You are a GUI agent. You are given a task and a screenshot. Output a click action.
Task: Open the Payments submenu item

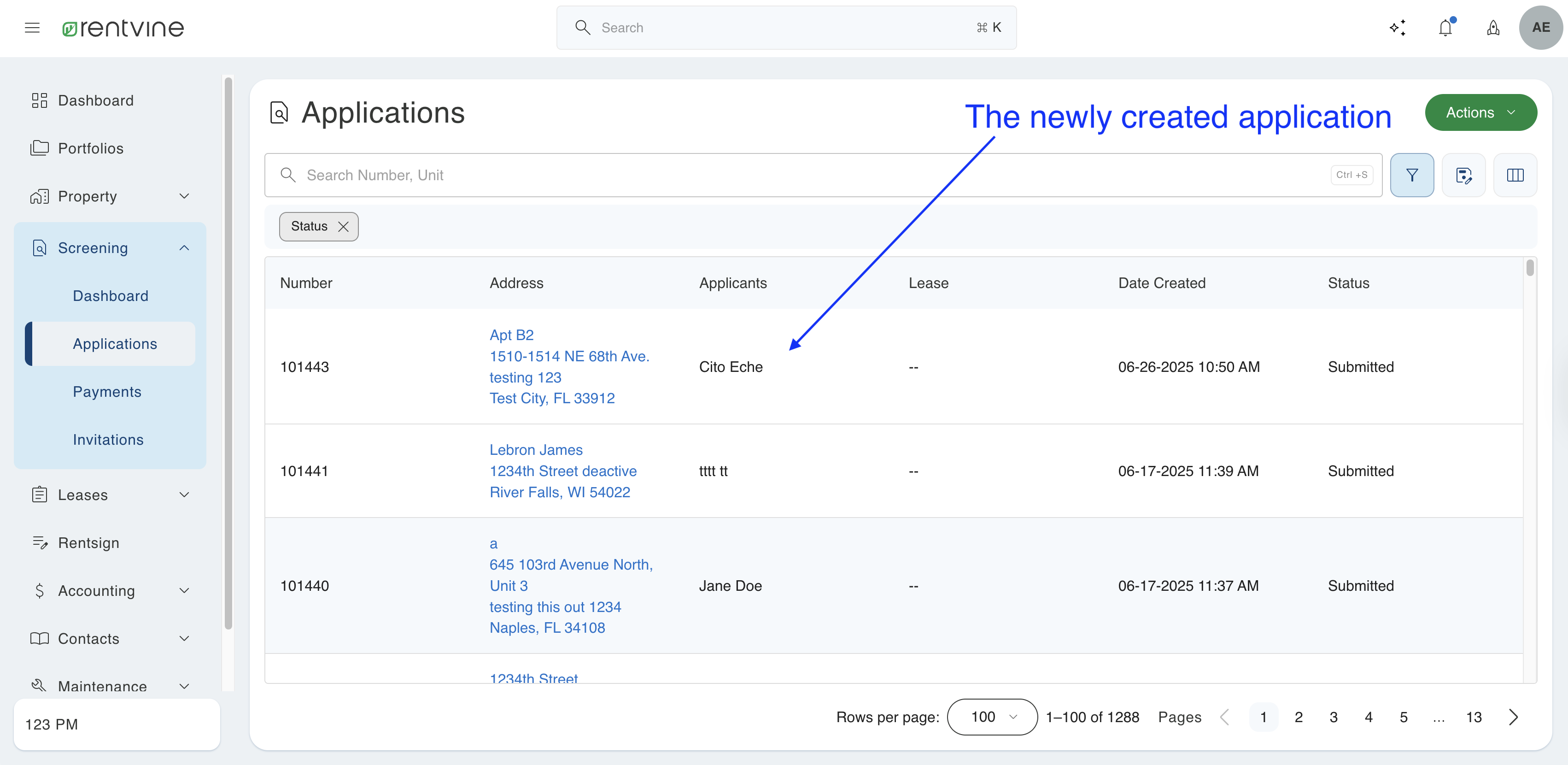pyautogui.click(x=107, y=392)
